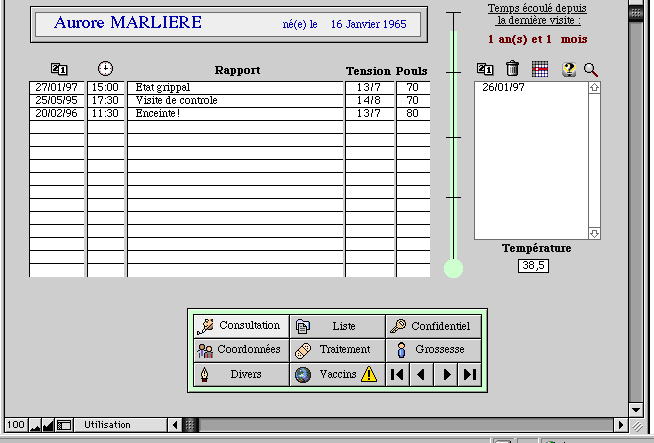Open the Divers section

(241, 375)
